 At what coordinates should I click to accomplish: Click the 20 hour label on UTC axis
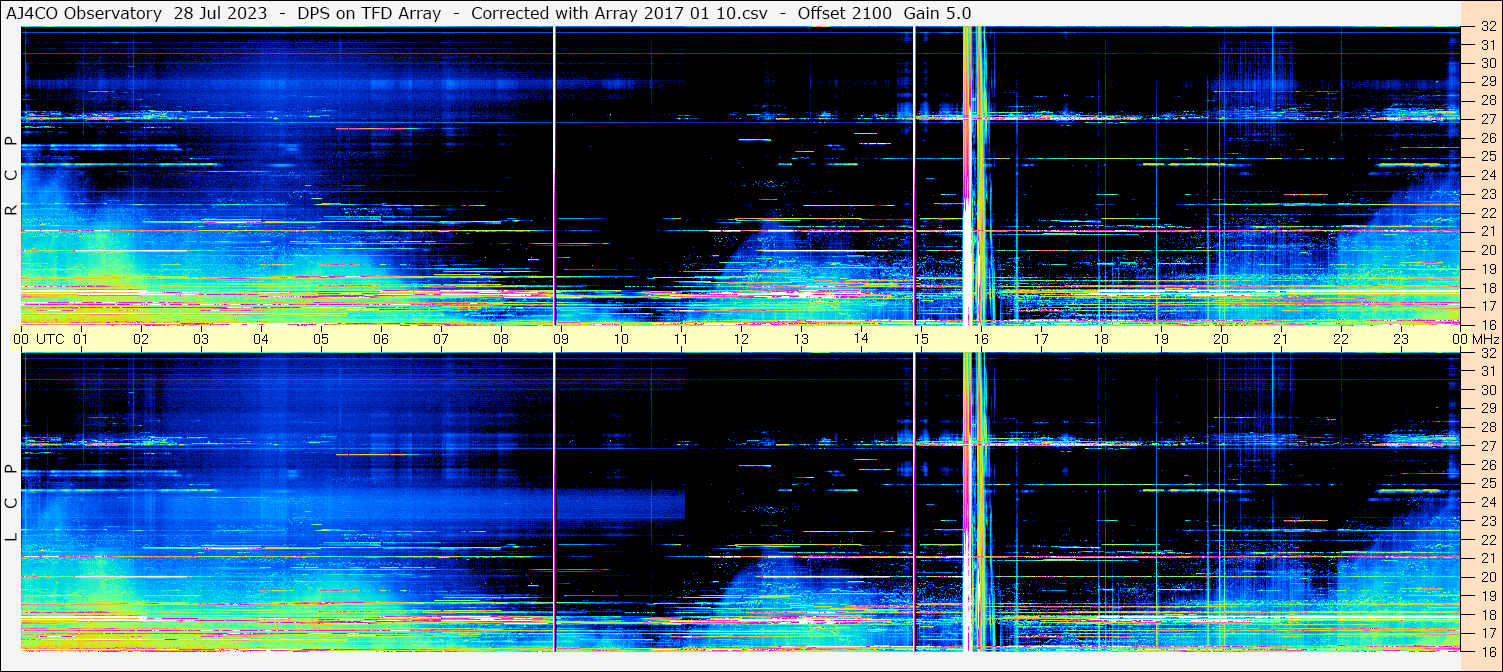1221,339
